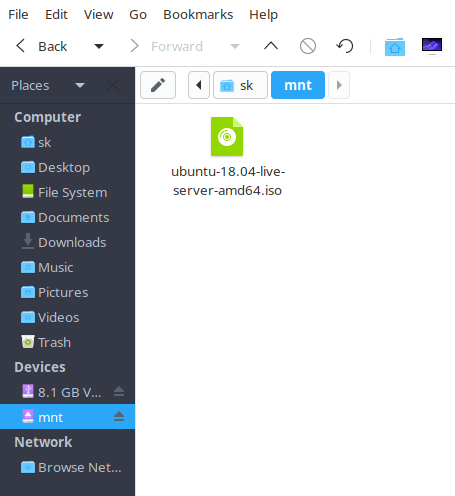This screenshot has width=455, height=496.
Task: Go up to parent folder
Action: (x=271, y=46)
